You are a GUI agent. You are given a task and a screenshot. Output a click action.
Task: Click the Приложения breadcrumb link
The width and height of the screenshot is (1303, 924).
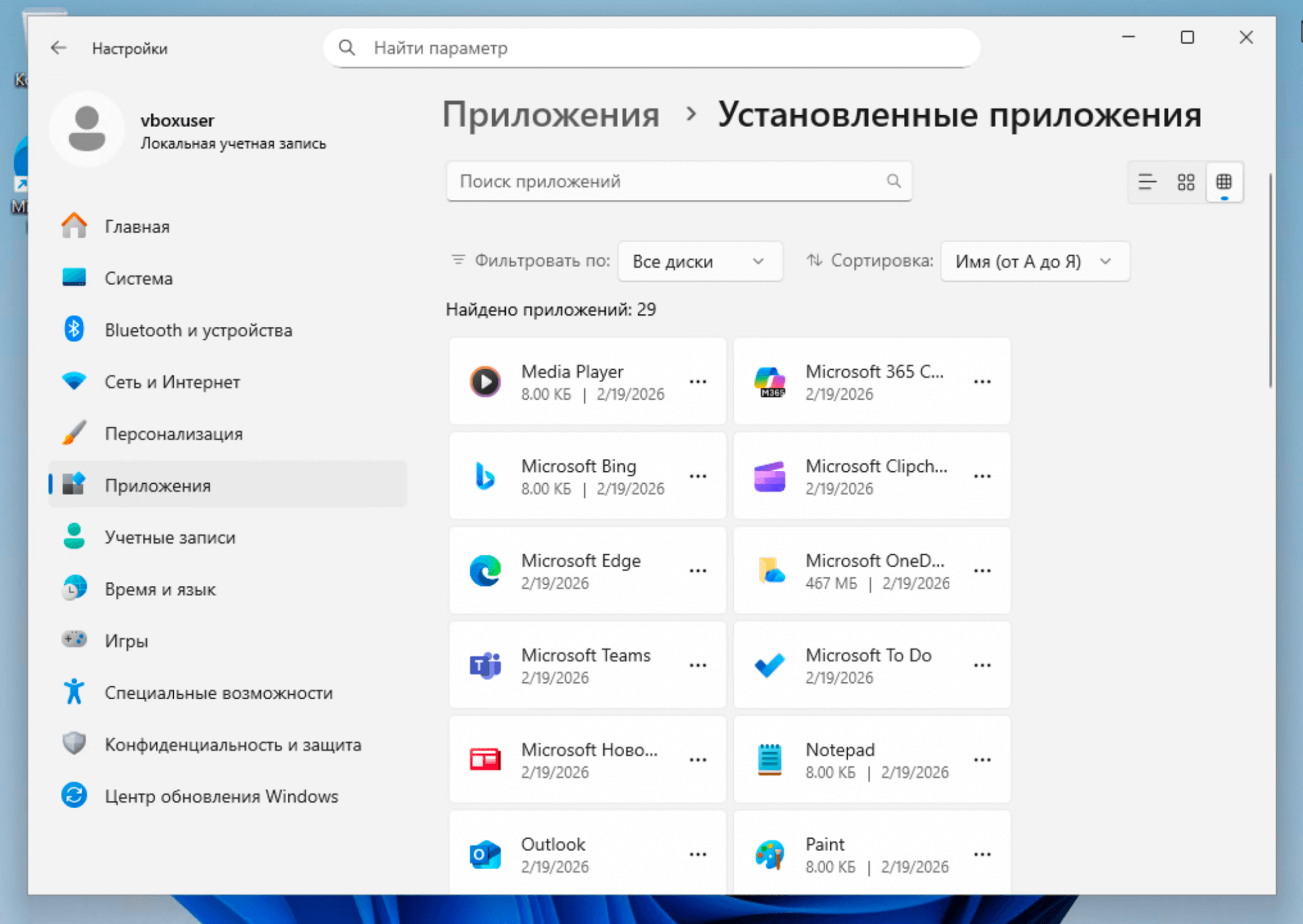[x=551, y=115]
